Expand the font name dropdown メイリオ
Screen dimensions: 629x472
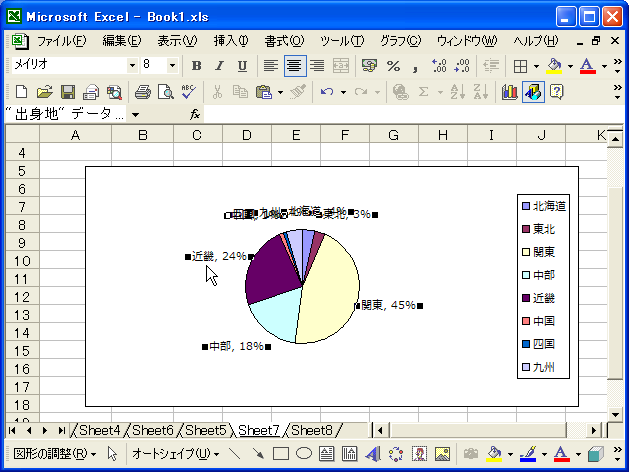click(x=132, y=65)
